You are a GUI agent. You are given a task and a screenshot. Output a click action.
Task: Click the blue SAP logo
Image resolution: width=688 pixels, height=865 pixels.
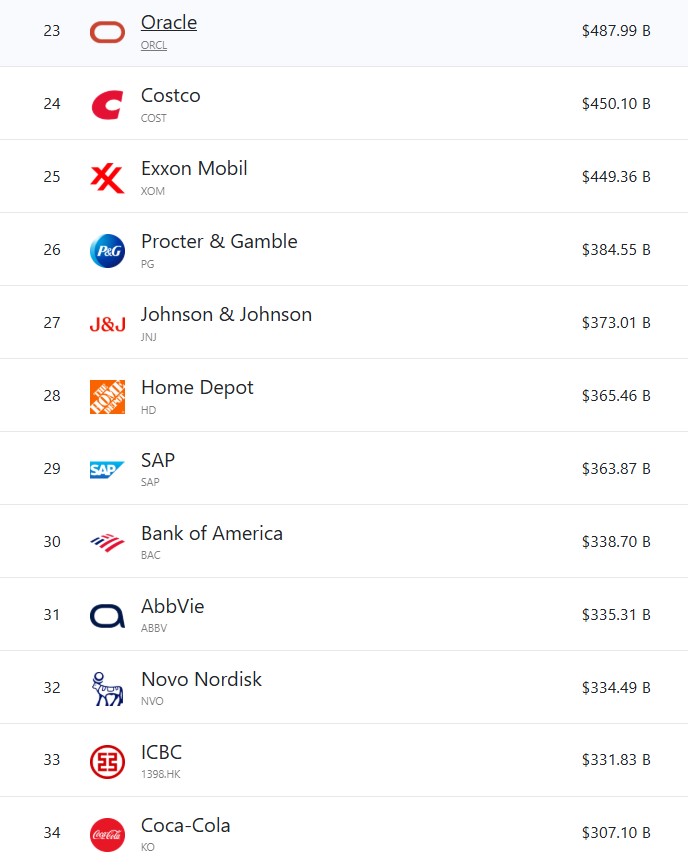(107, 469)
